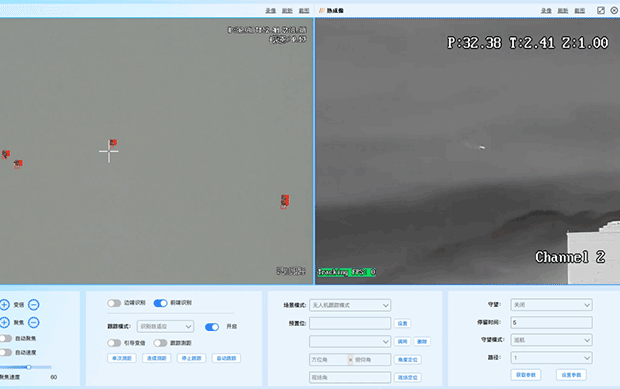Enable the 引导变倍 guided zoom switch

[114, 343]
